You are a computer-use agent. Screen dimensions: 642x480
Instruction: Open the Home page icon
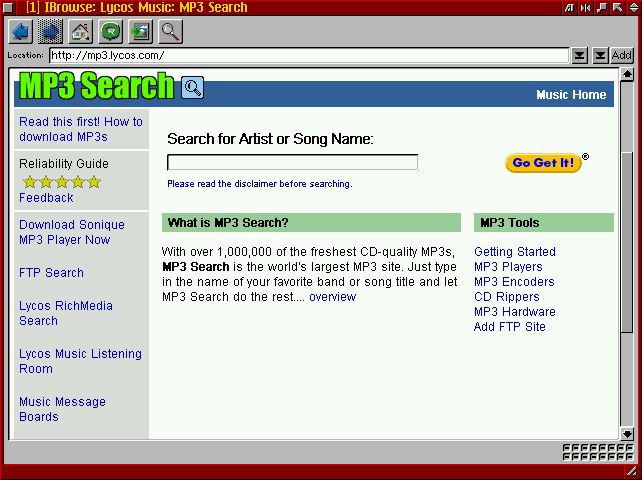pos(80,32)
